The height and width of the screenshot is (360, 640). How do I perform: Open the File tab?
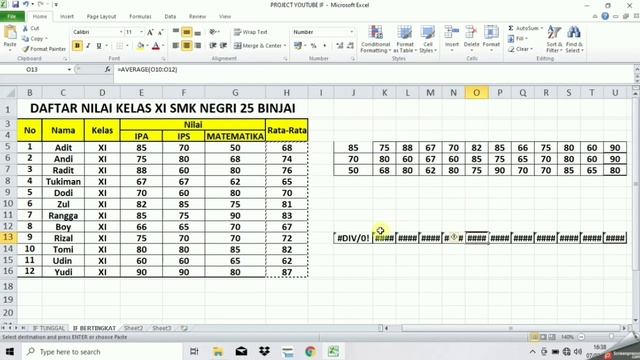click(12, 16)
